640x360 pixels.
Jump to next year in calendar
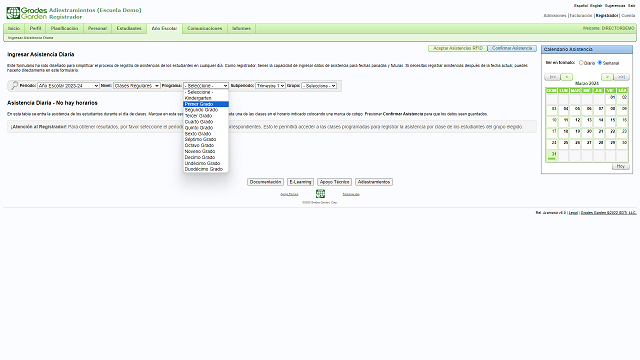622,77
